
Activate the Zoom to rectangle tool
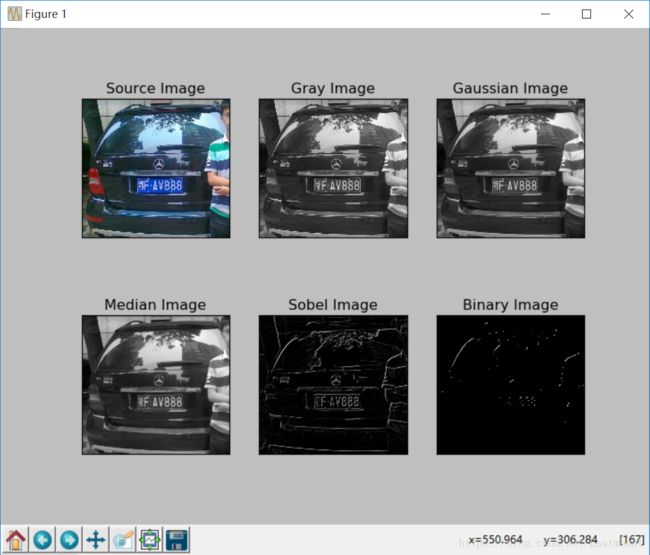(x=123, y=540)
